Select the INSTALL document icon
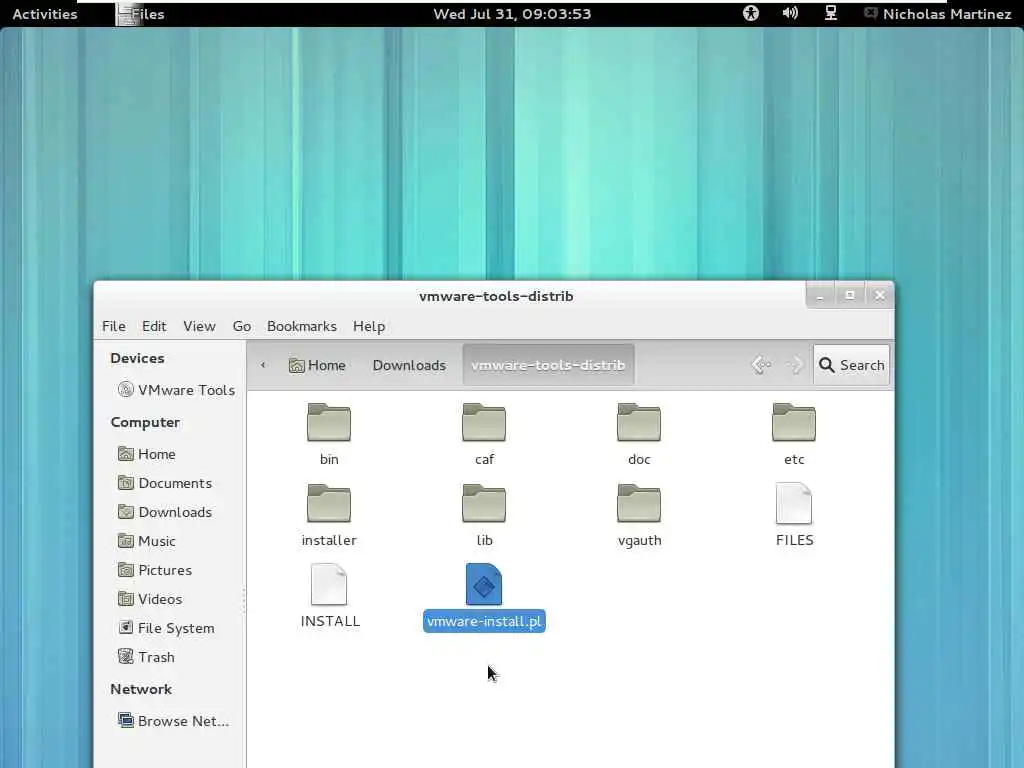The width and height of the screenshot is (1024, 768). [328, 584]
